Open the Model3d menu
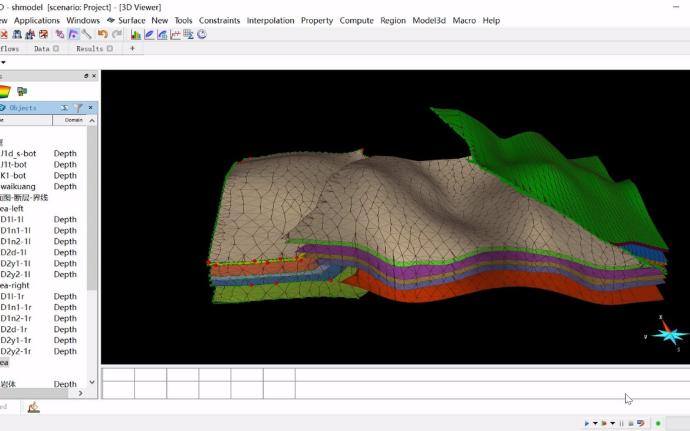This screenshot has height=431, width=690. tap(429, 20)
